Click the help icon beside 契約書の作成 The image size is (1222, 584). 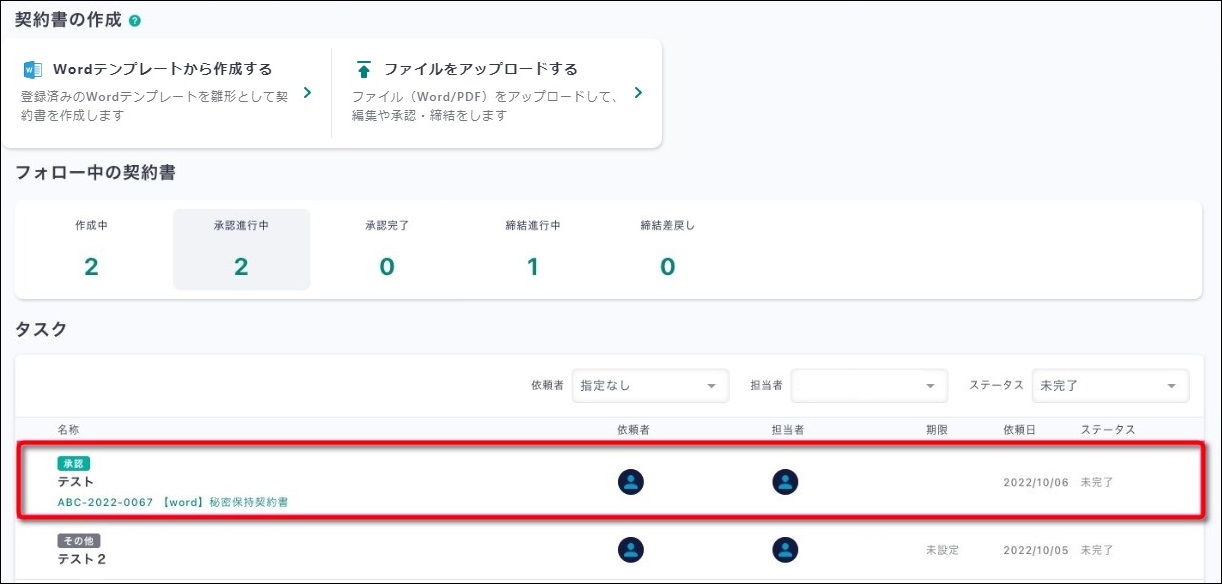[x=135, y=21]
